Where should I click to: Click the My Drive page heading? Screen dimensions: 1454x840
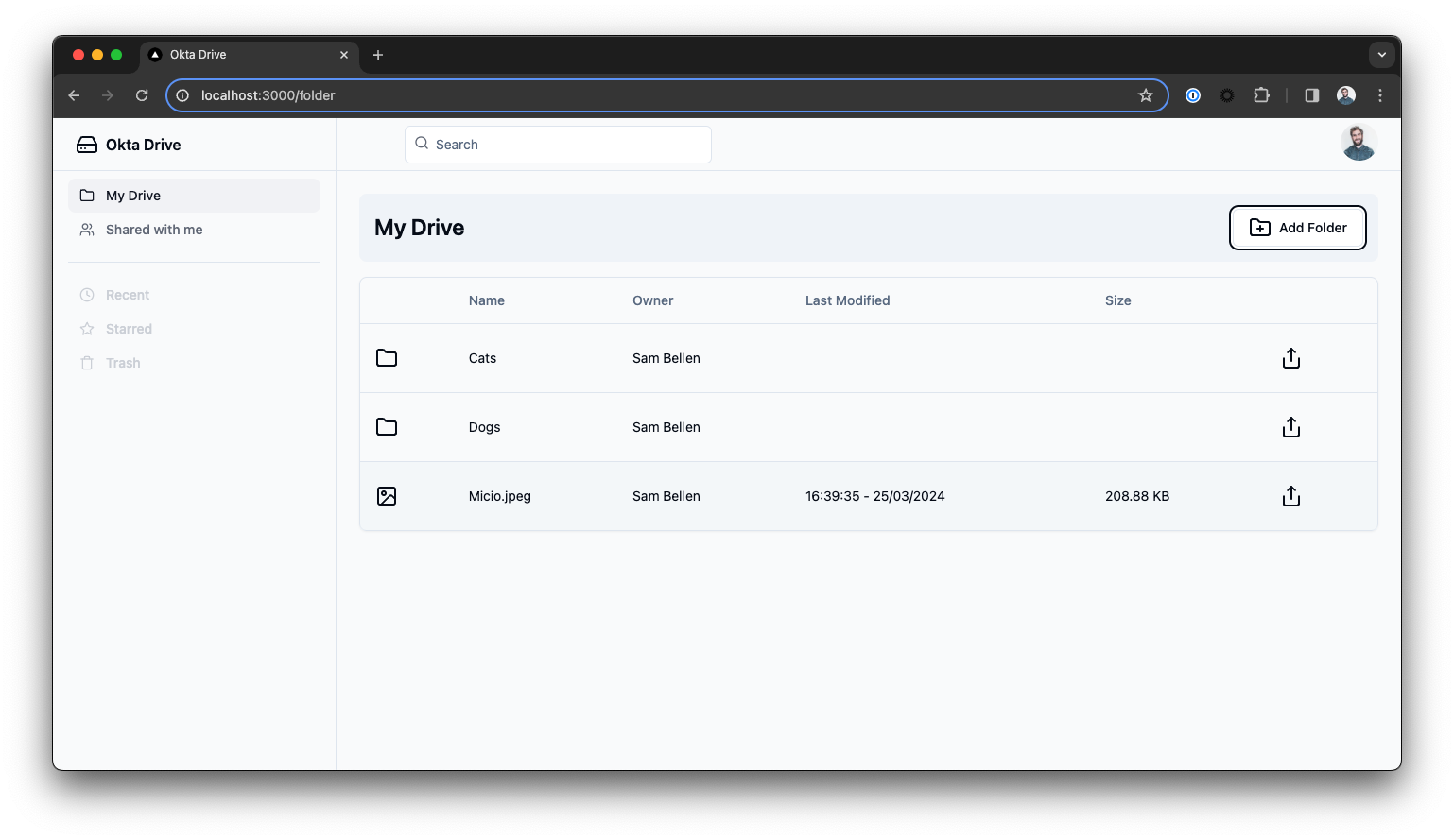click(x=419, y=228)
